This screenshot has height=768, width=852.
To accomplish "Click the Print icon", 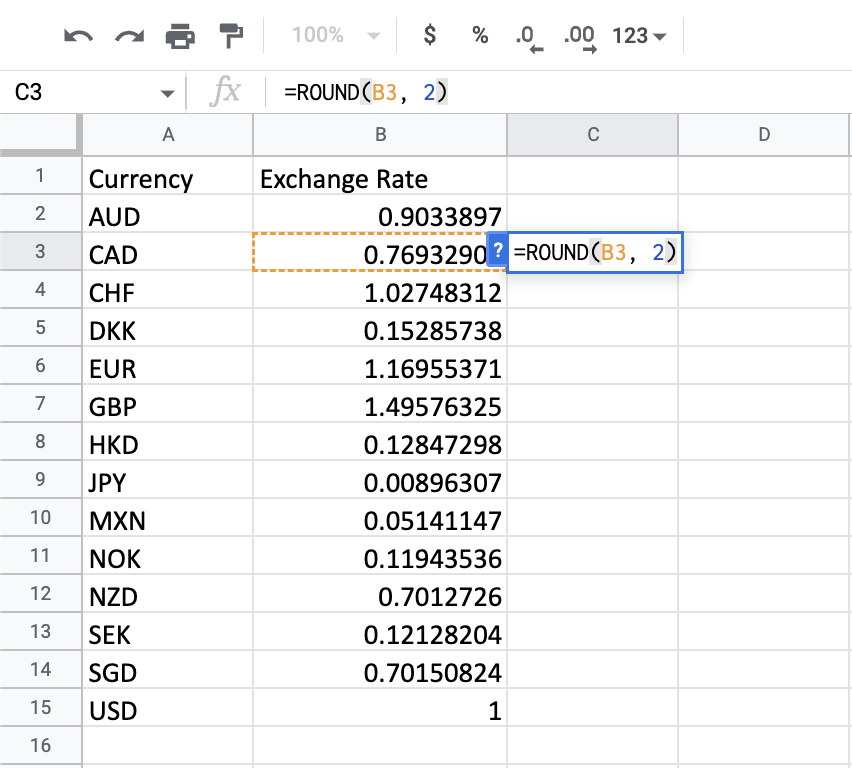I will pyautogui.click(x=180, y=36).
